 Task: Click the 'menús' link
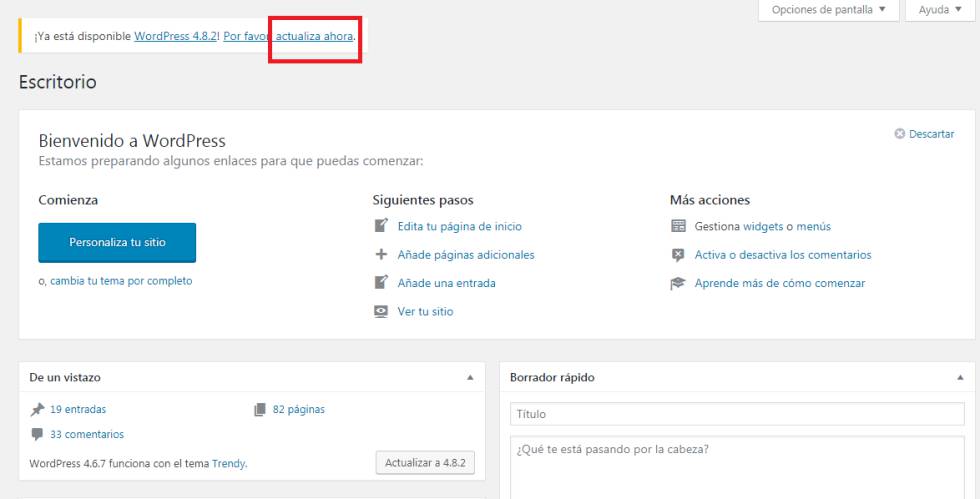(x=814, y=226)
